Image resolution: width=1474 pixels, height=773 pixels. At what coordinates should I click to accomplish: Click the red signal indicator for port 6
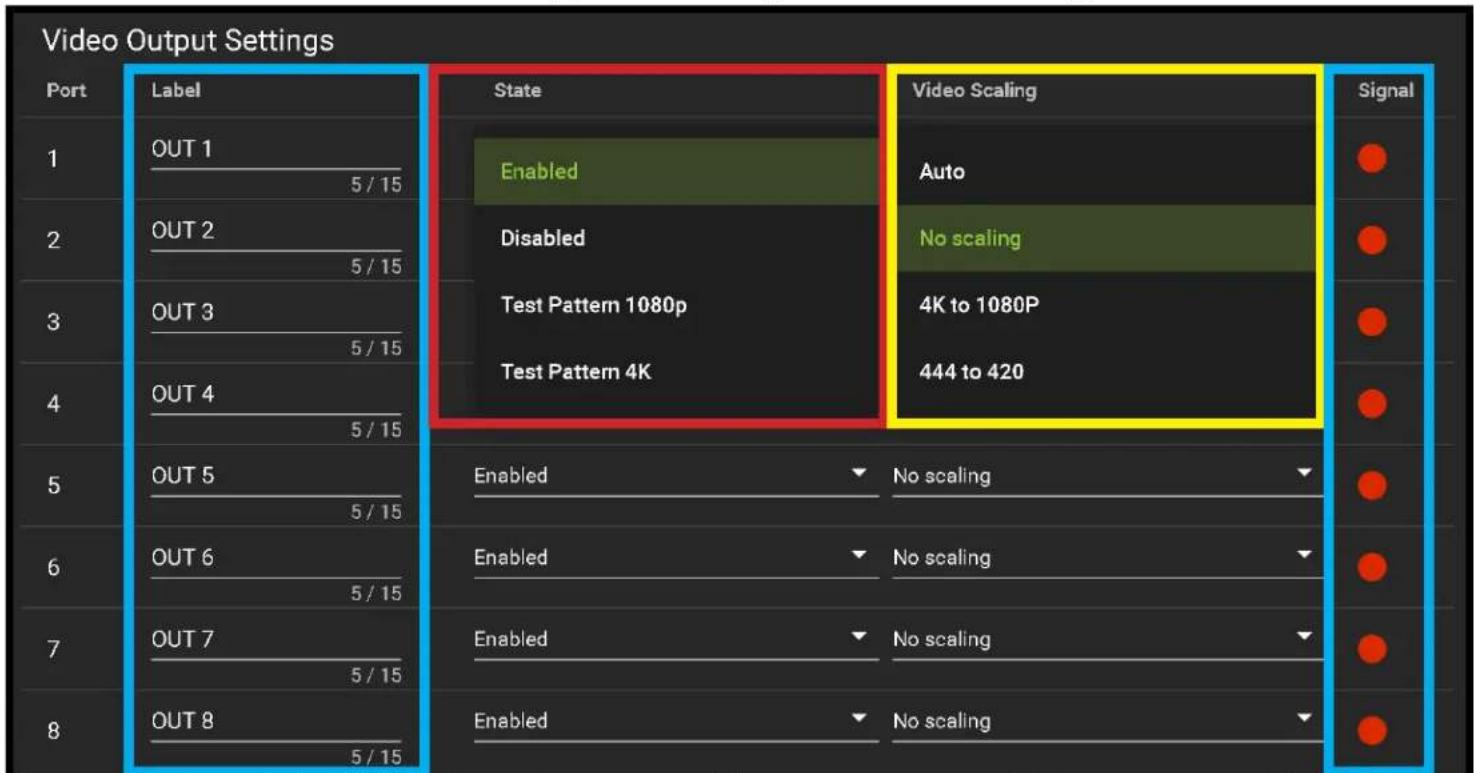click(x=1372, y=567)
